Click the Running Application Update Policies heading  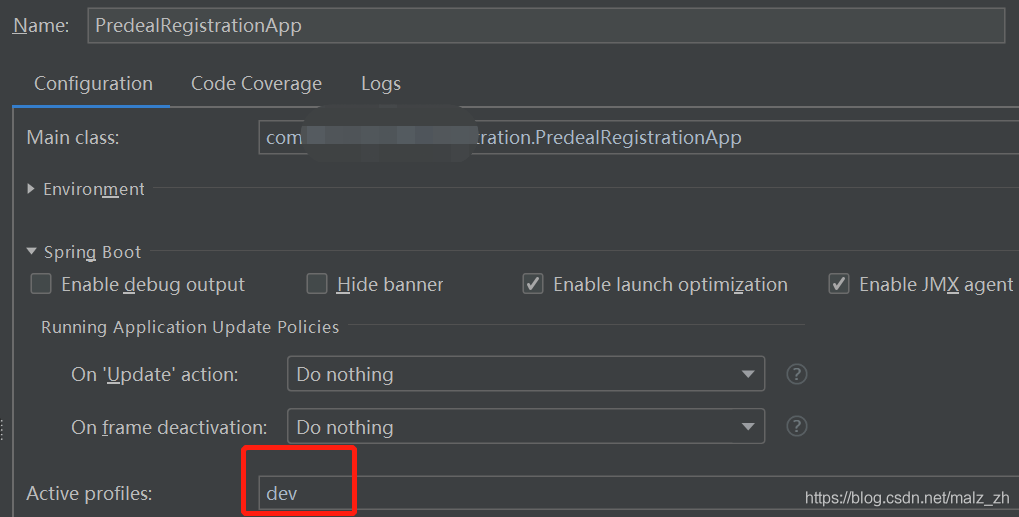click(190, 327)
